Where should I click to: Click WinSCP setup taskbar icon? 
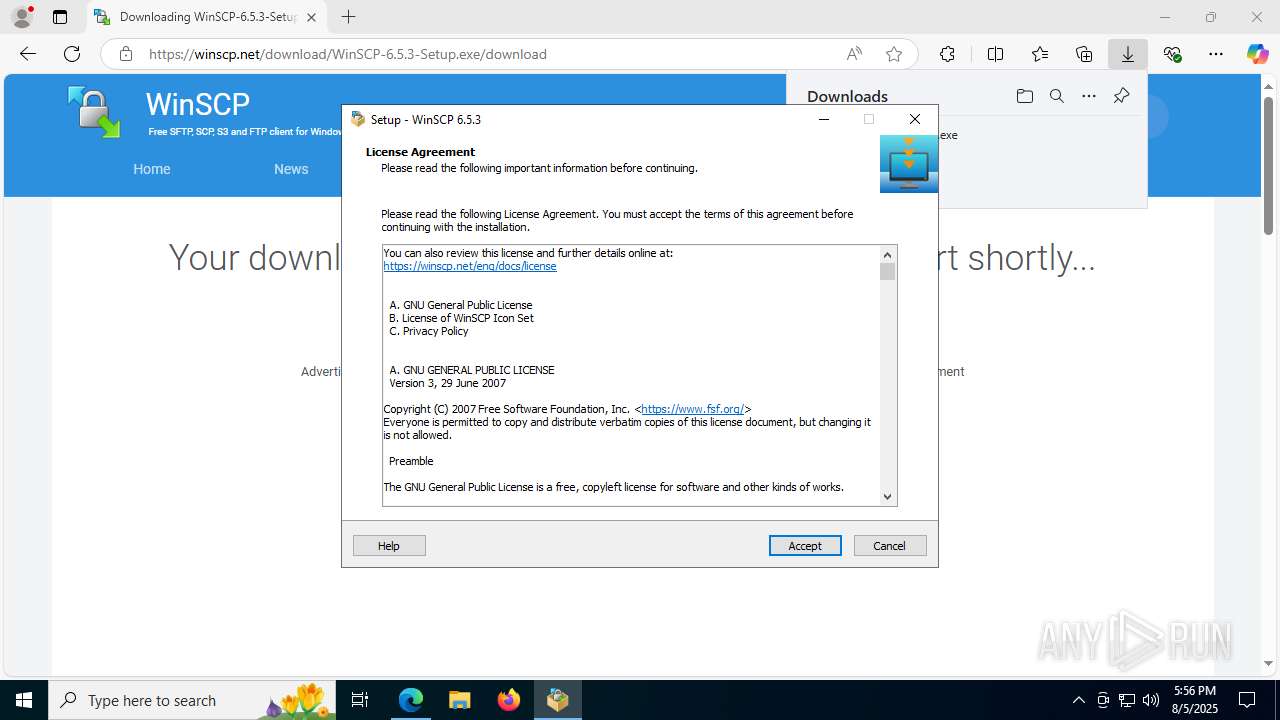tap(558, 700)
